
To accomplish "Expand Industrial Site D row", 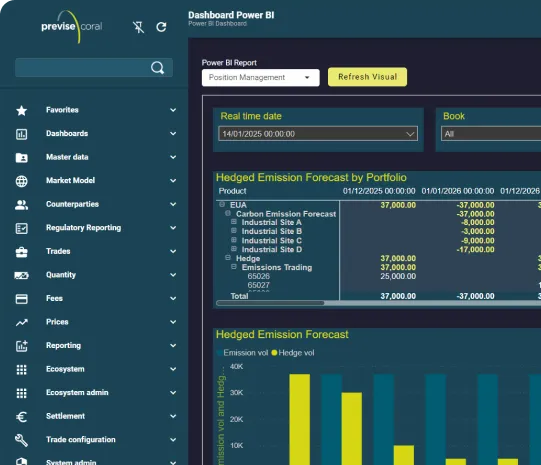I will click(234, 248).
